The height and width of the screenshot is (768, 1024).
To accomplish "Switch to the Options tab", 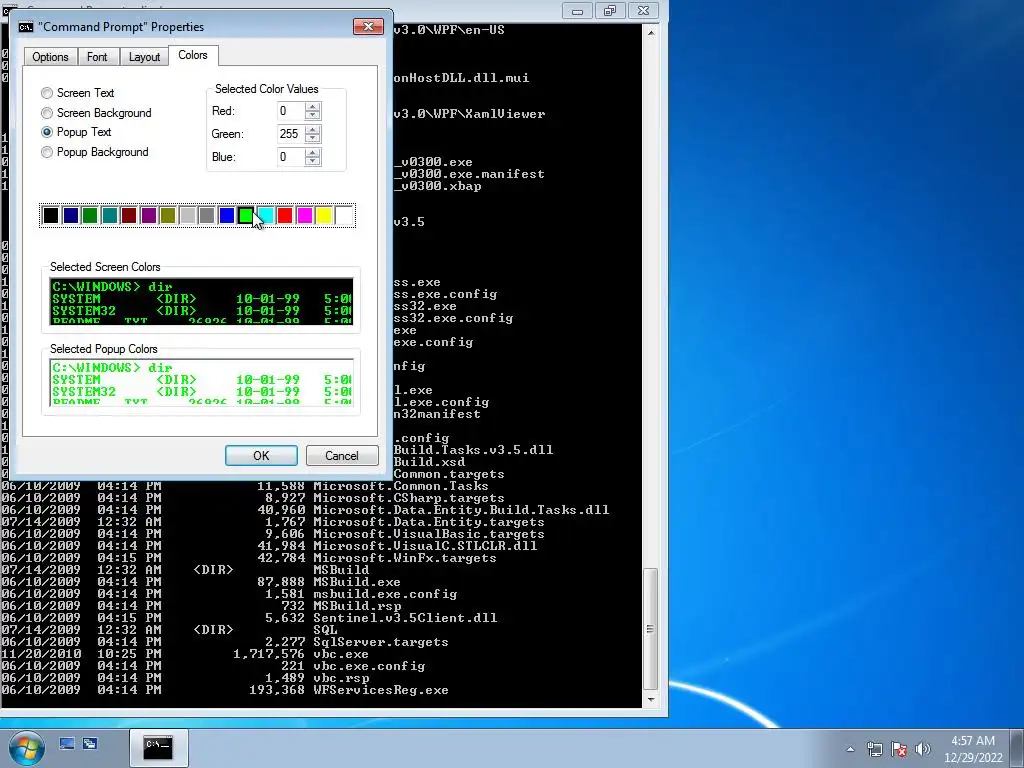I will [50, 57].
